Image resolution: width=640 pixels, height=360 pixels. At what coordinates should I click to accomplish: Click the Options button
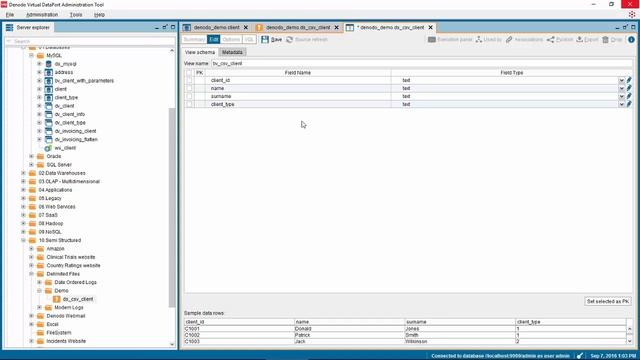(231, 40)
